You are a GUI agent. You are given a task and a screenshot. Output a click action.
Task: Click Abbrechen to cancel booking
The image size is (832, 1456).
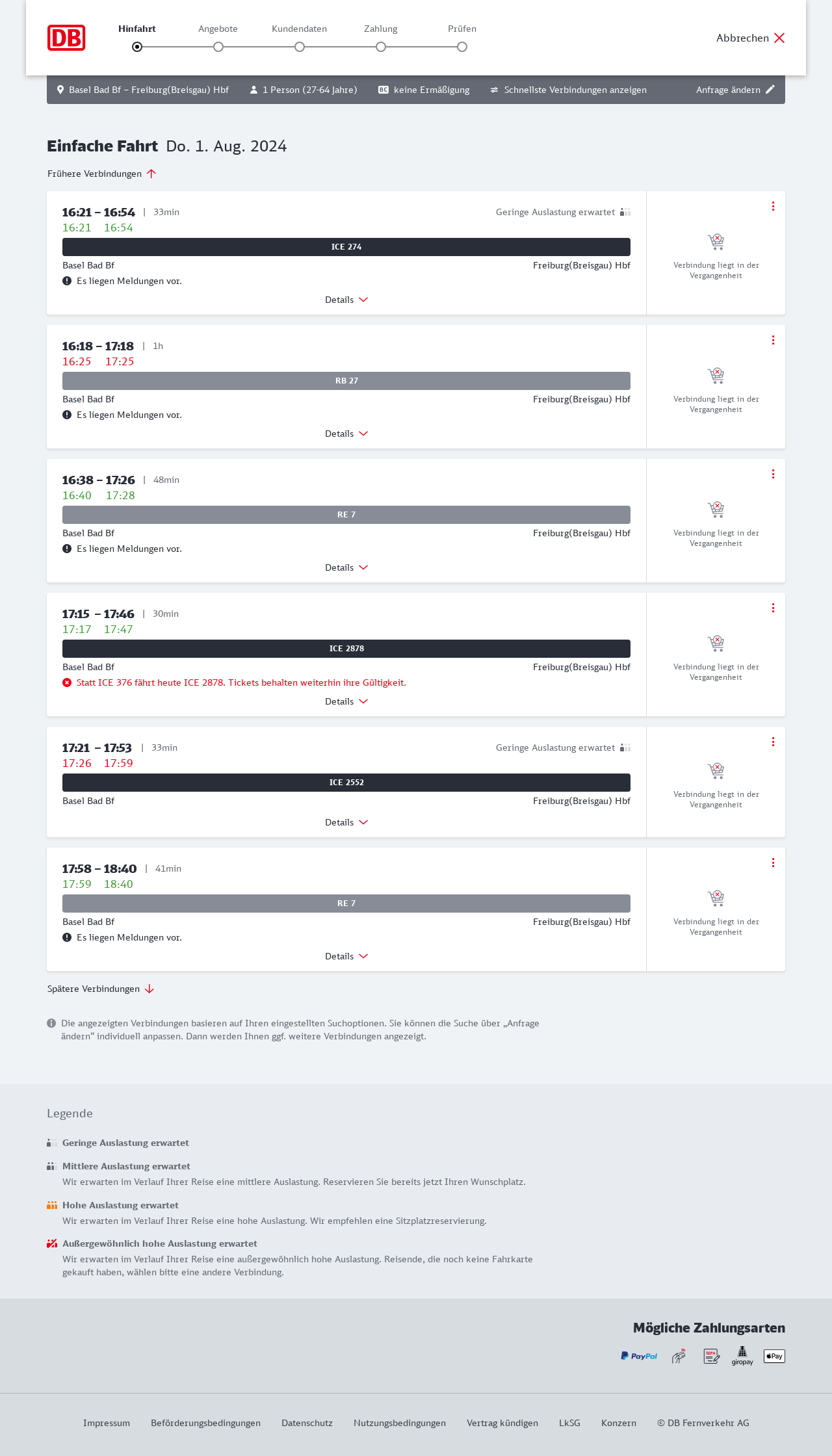click(x=751, y=38)
